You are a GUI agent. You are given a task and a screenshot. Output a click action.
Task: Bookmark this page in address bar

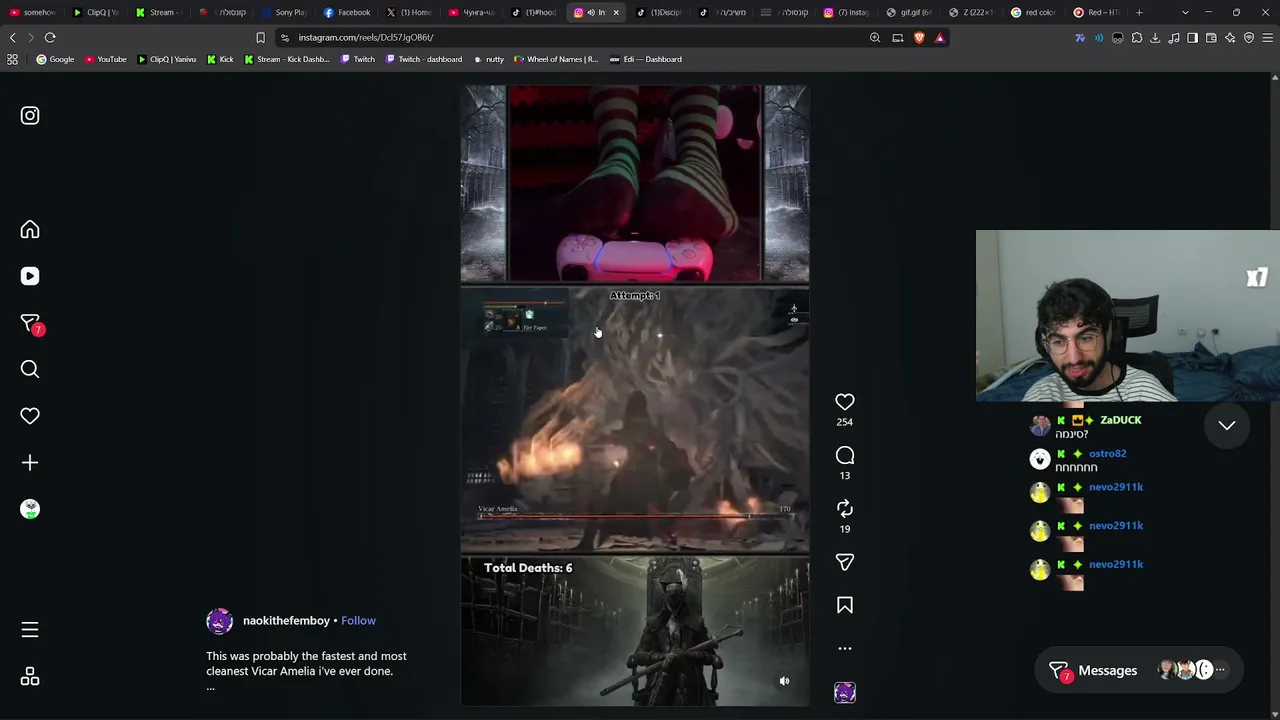260,38
